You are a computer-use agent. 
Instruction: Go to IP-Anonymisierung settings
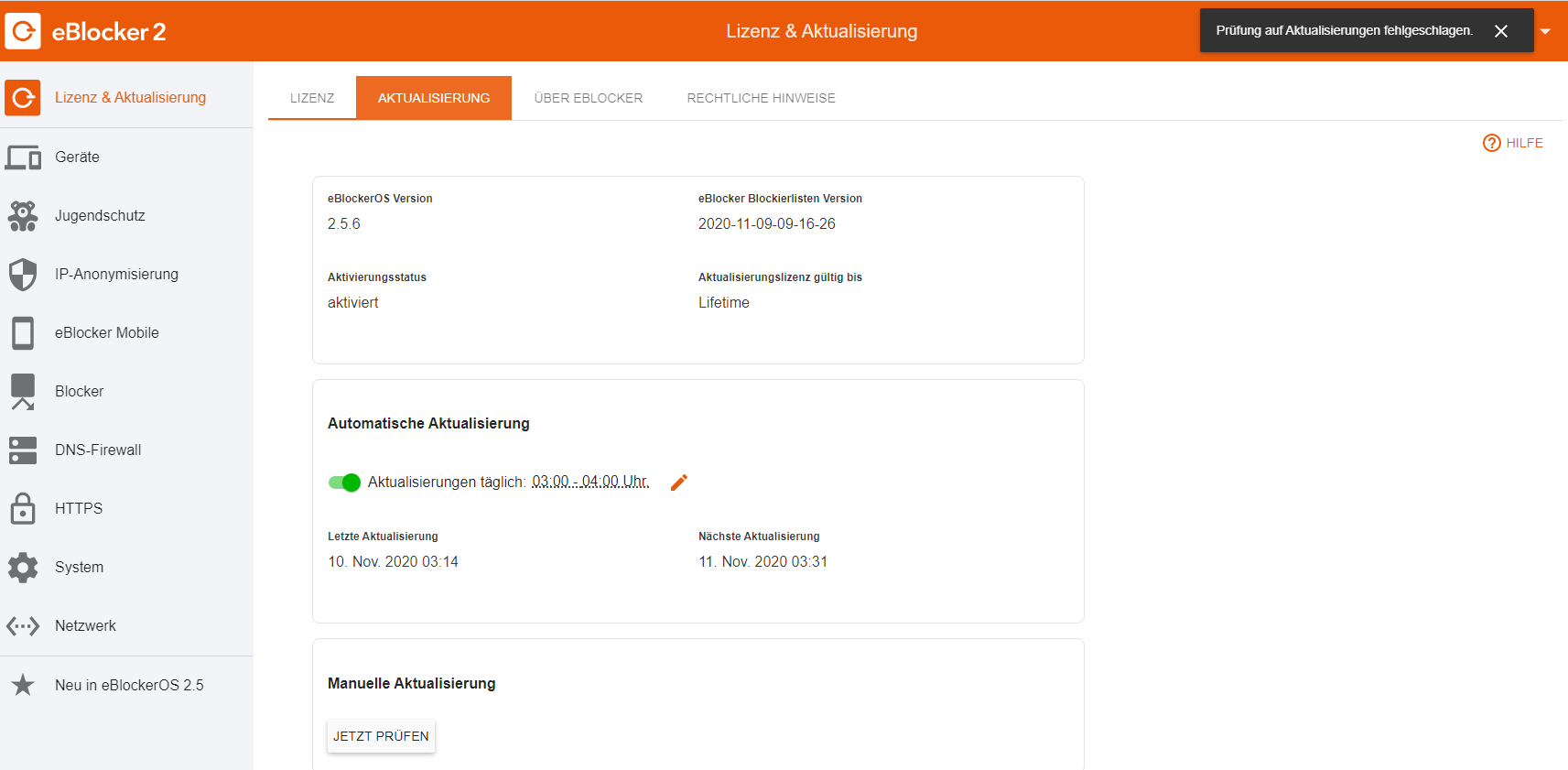(126, 275)
